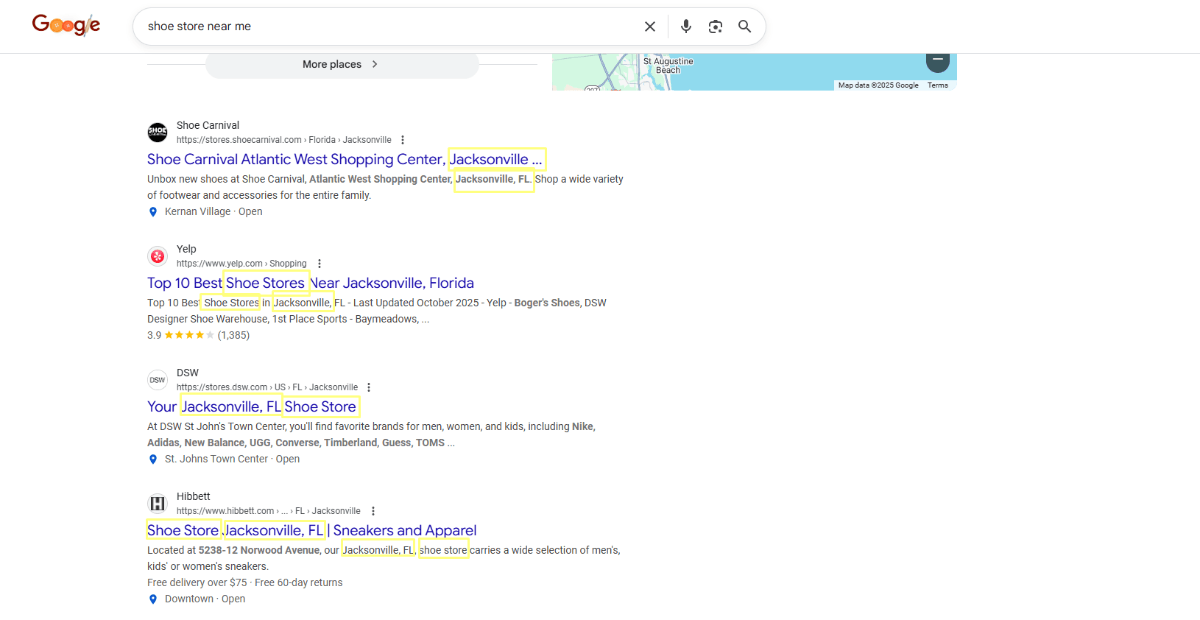Open the DSW result overflow menu
Screen dimensions: 1200x620
368,386
